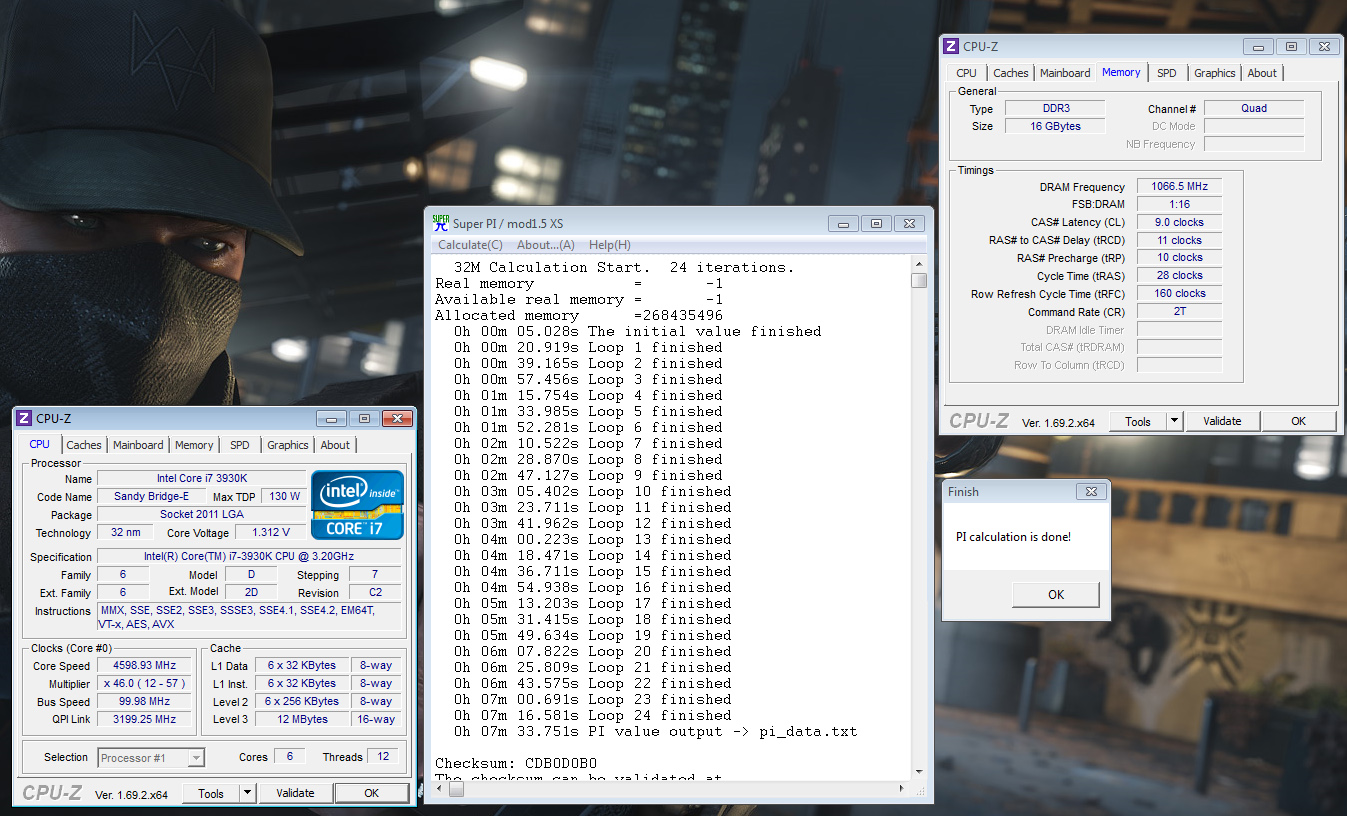Select the CPU tab in CPU-Z CPU window
Viewport: 1347px width, 816px height.
tap(40, 444)
